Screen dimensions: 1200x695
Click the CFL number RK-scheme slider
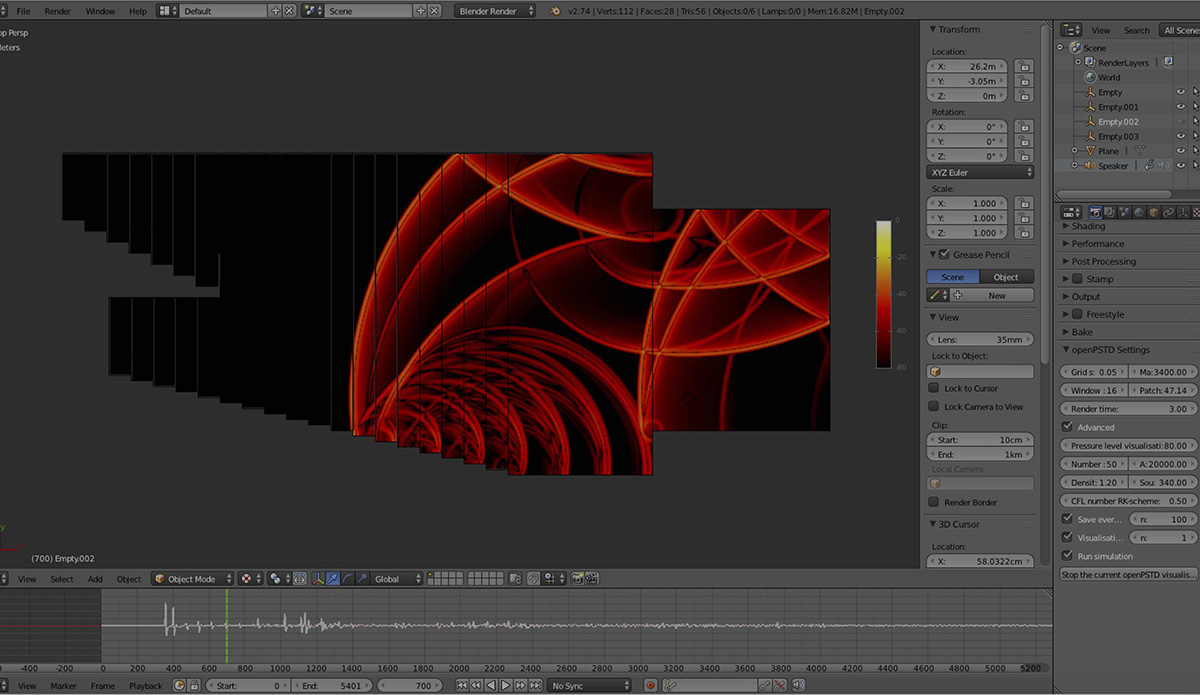click(x=1129, y=501)
